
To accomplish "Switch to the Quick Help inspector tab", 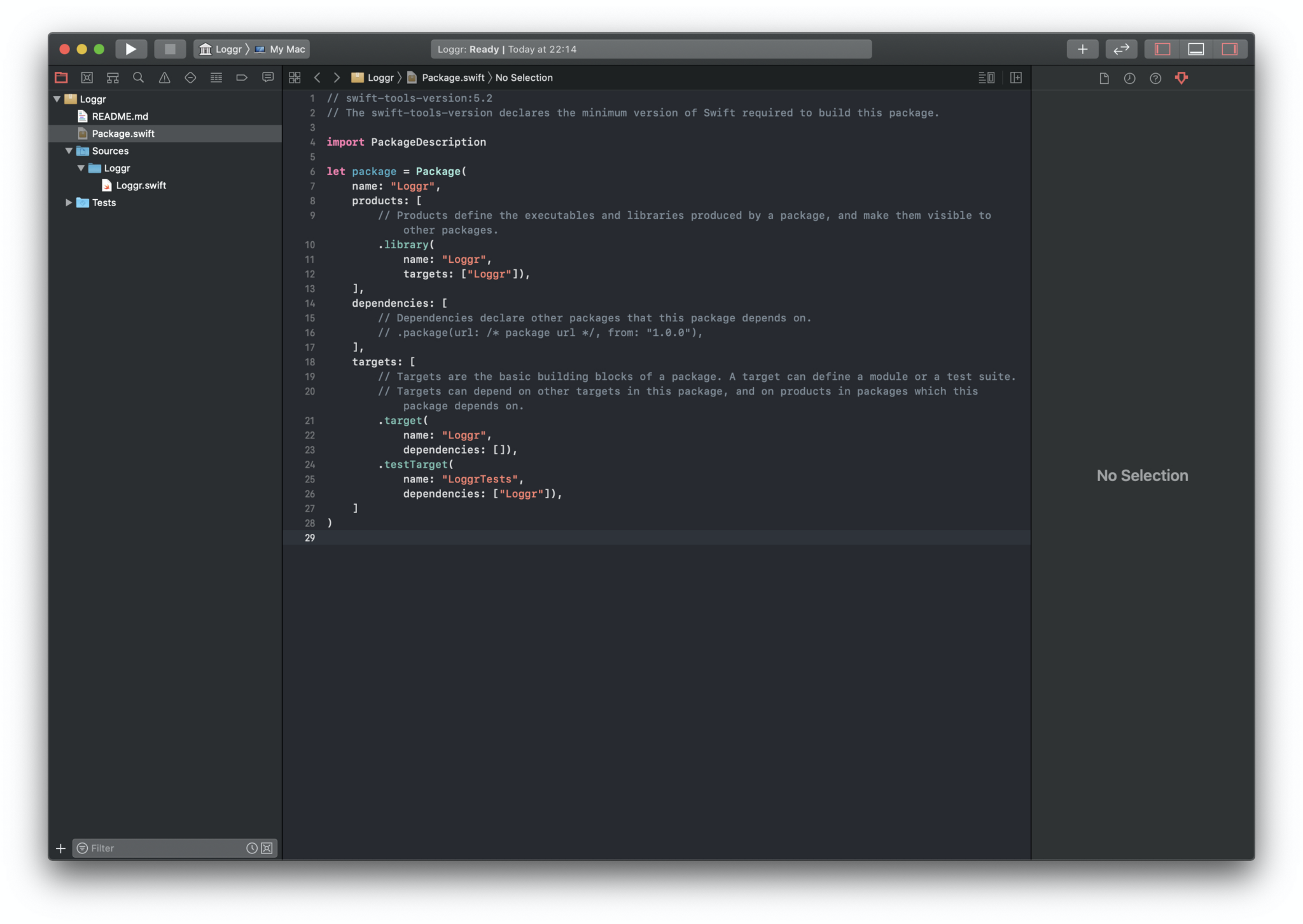I will (x=1155, y=78).
